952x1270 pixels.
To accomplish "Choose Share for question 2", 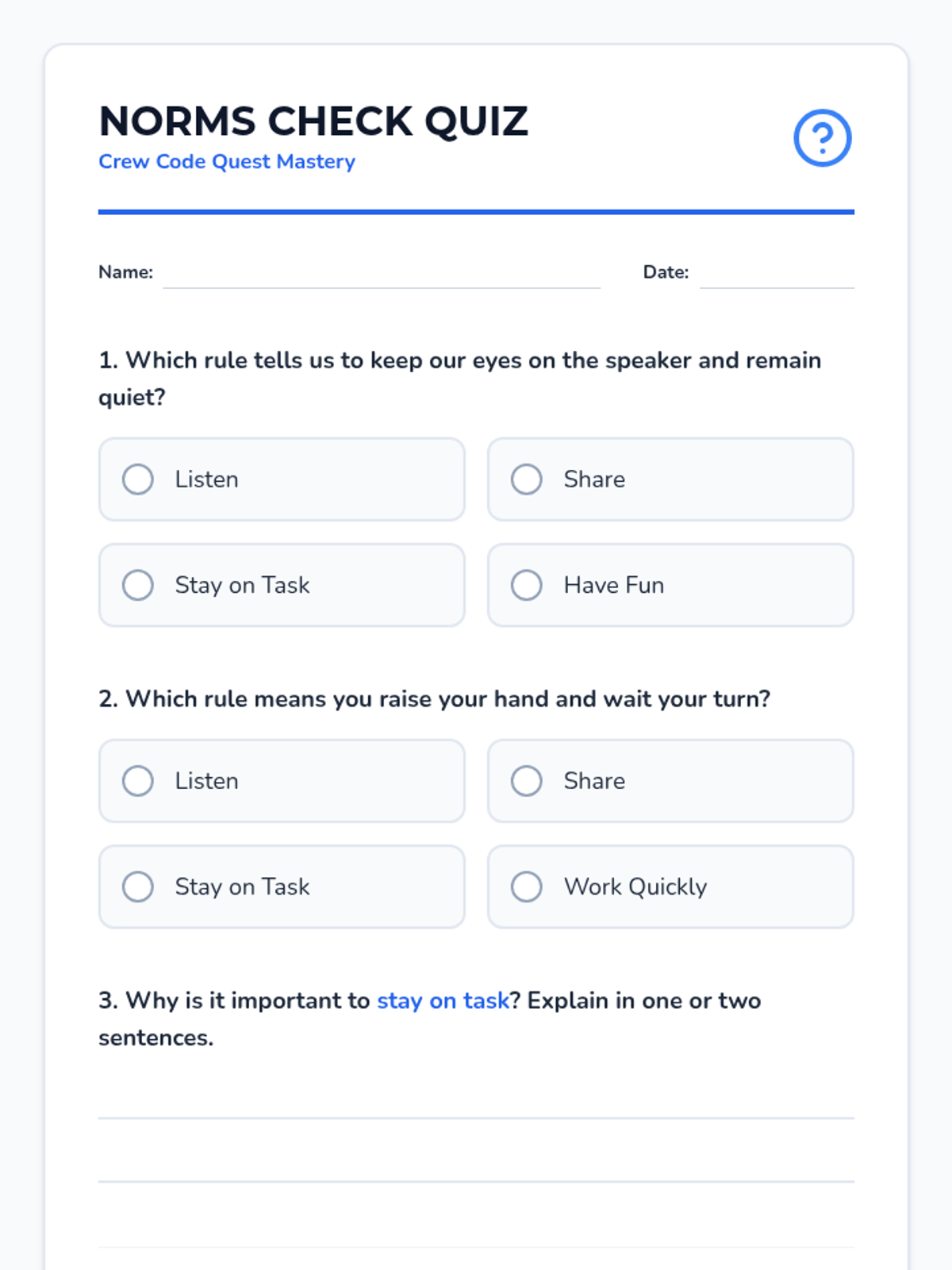I will pos(527,781).
